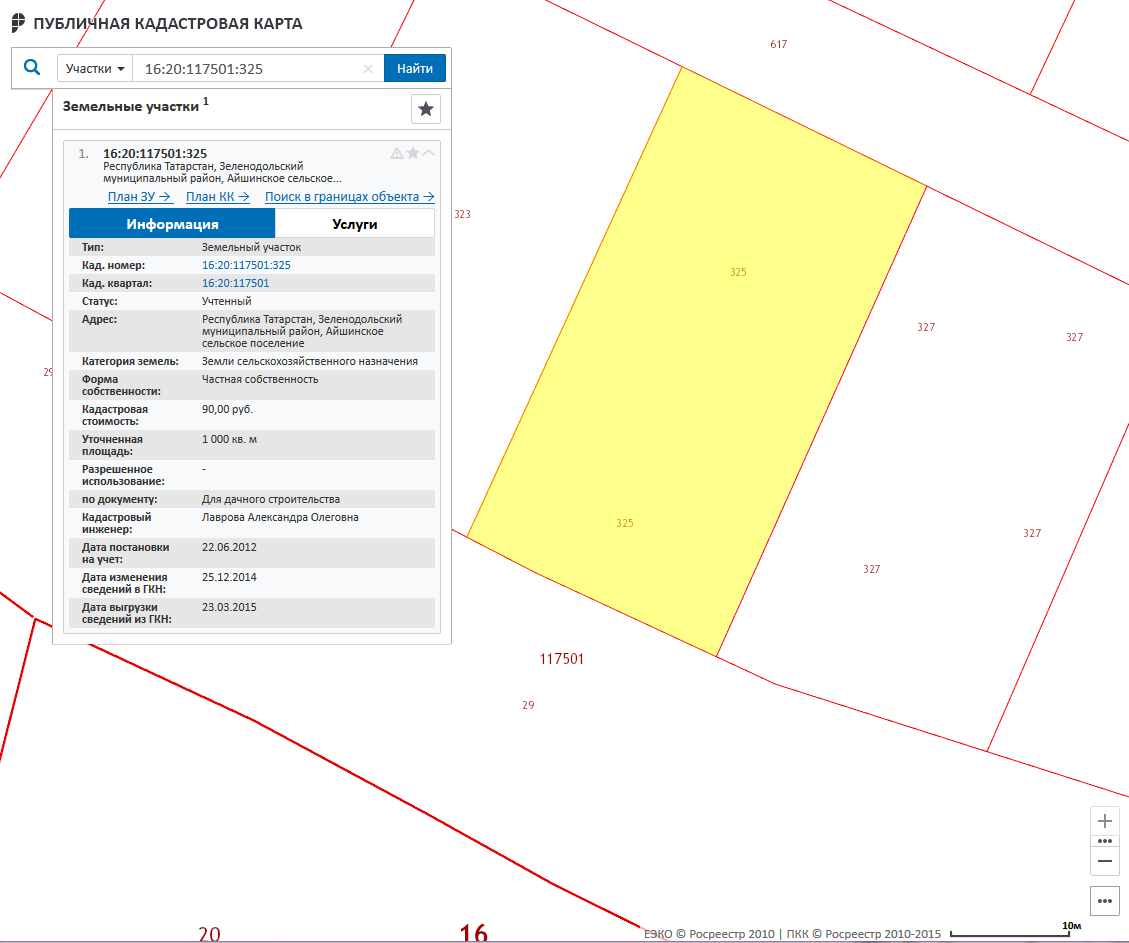Image resolution: width=1129 pixels, height=943 pixels.
Task: Switch to the Информация tab
Action: tap(172, 224)
